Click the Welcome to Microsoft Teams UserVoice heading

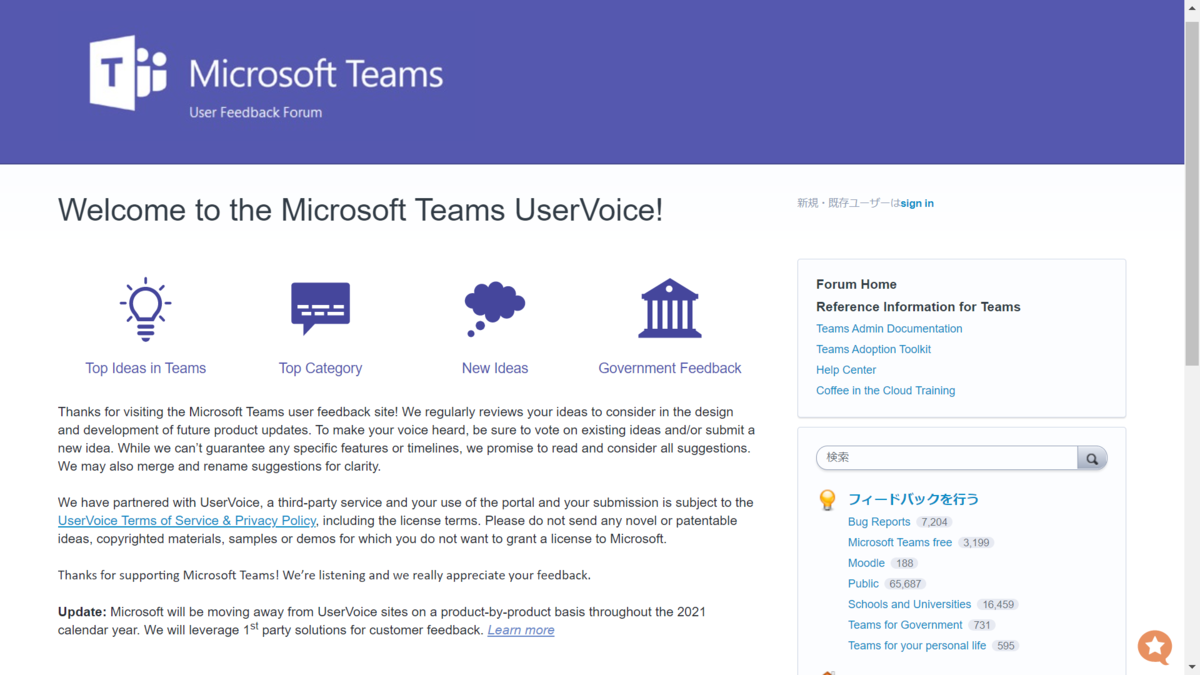click(x=360, y=210)
